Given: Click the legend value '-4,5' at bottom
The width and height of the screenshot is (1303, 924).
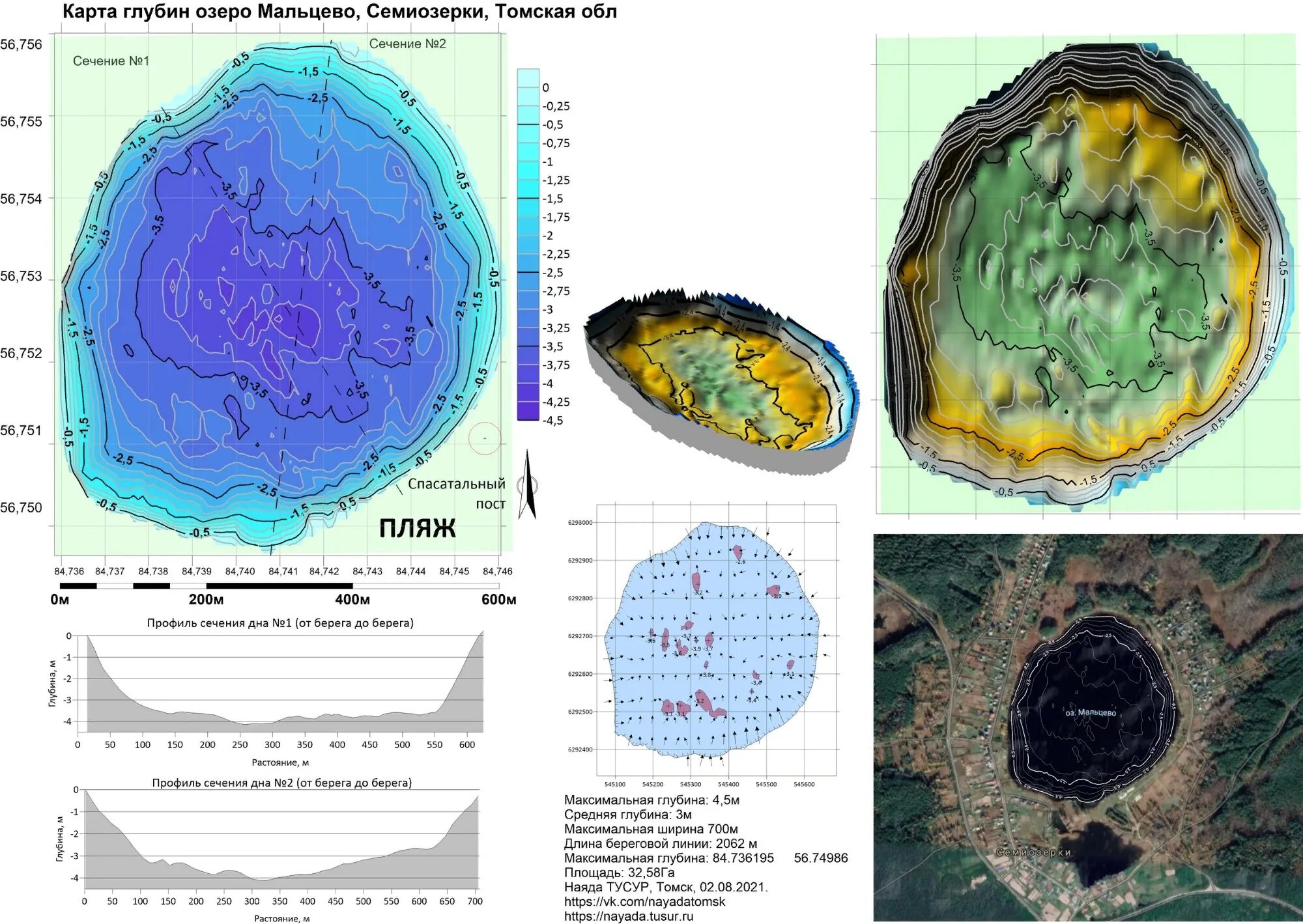Looking at the screenshot, I should (552, 421).
